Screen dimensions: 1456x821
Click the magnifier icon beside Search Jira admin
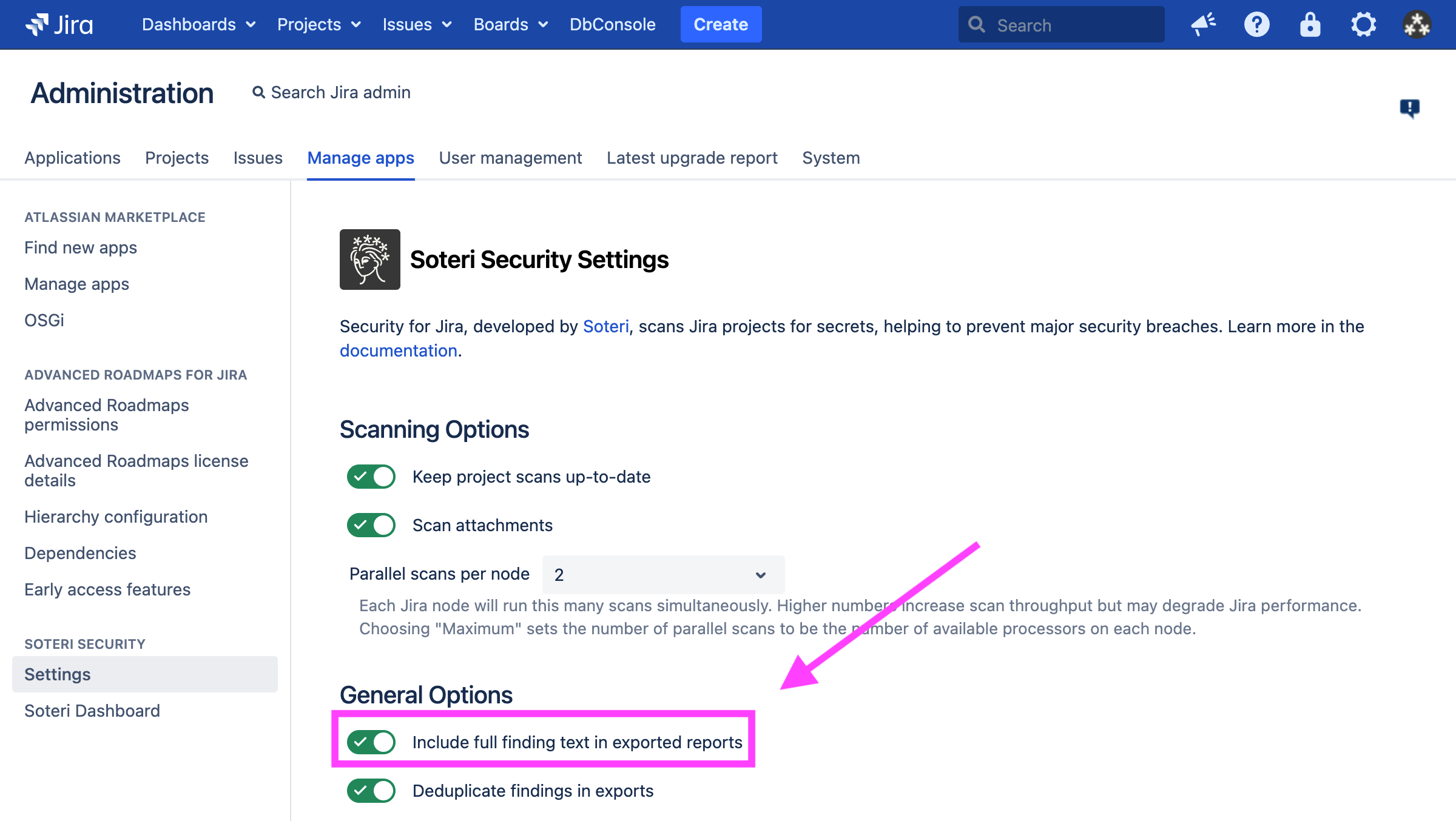259,92
